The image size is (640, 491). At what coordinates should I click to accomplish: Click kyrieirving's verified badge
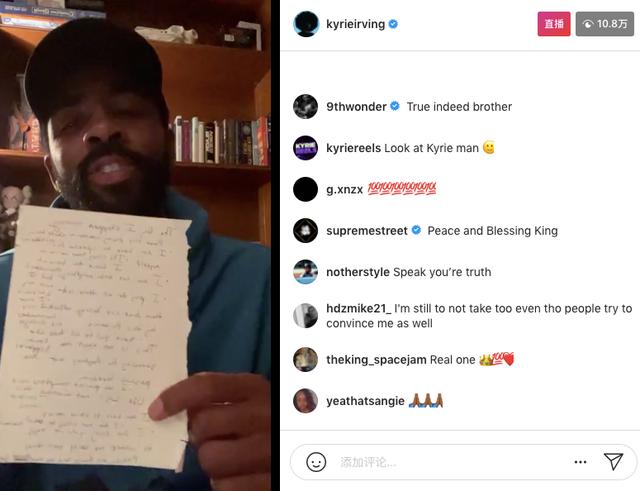[393, 24]
